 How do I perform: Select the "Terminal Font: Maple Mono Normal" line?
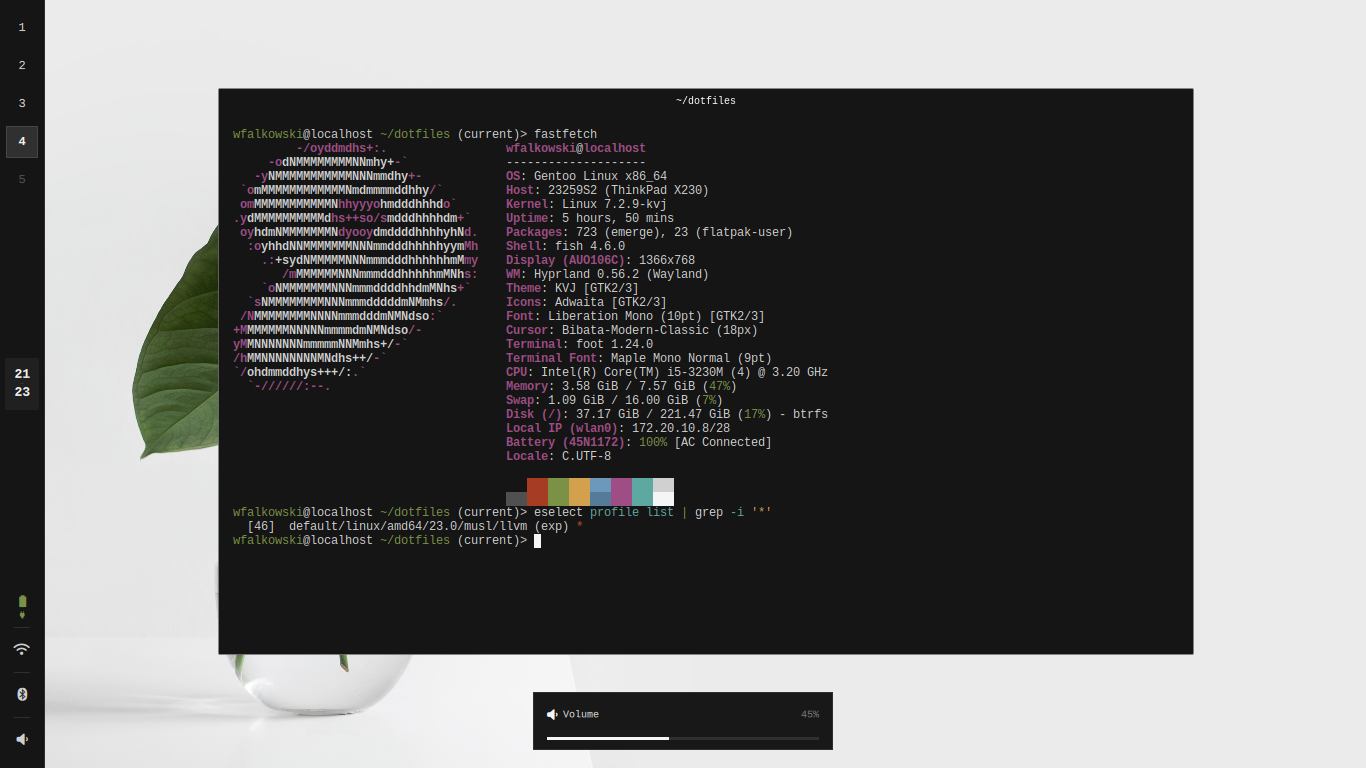(639, 358)
